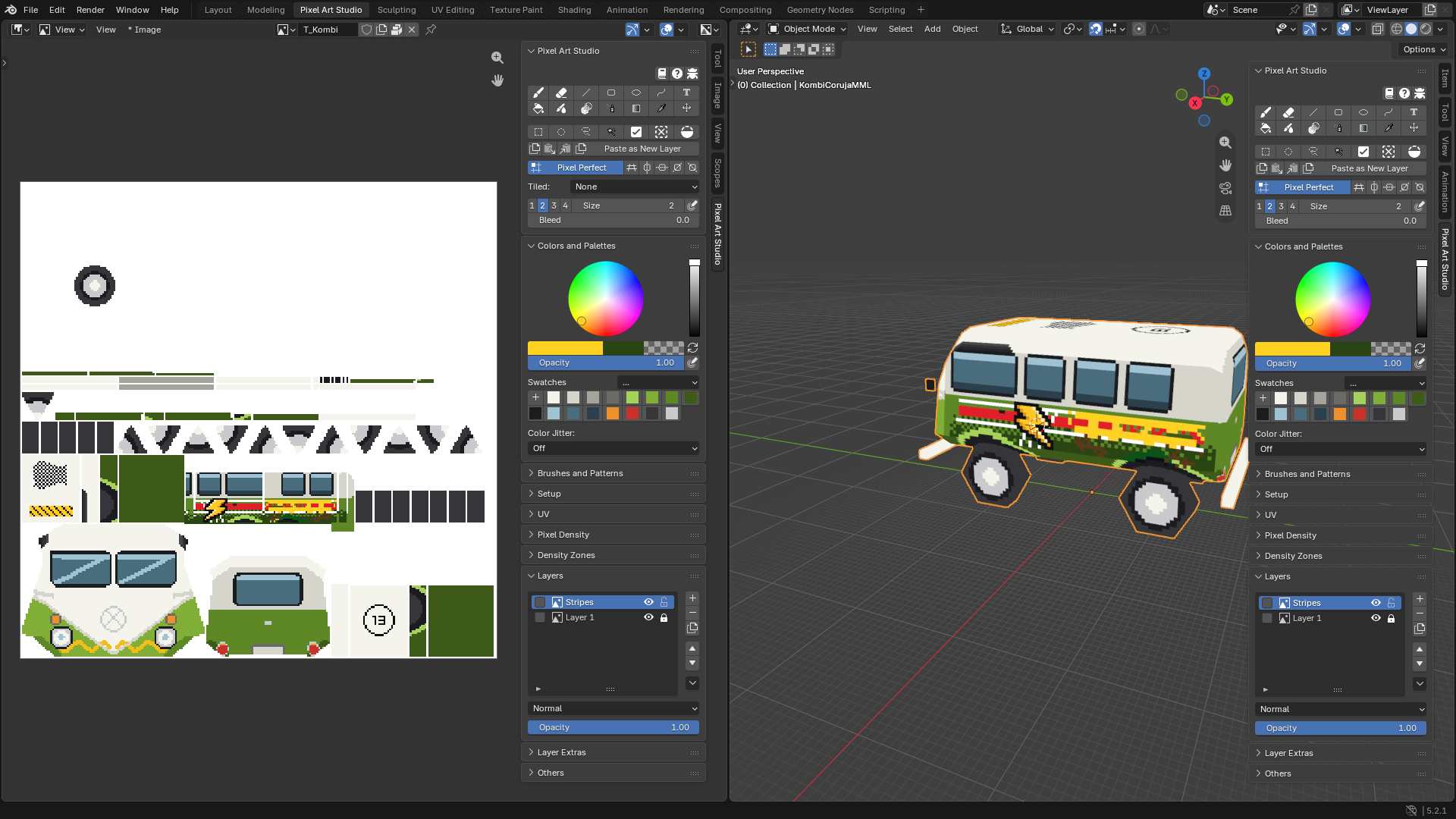Click the Add menu in the 3D viewport header

tap(933, 29)
